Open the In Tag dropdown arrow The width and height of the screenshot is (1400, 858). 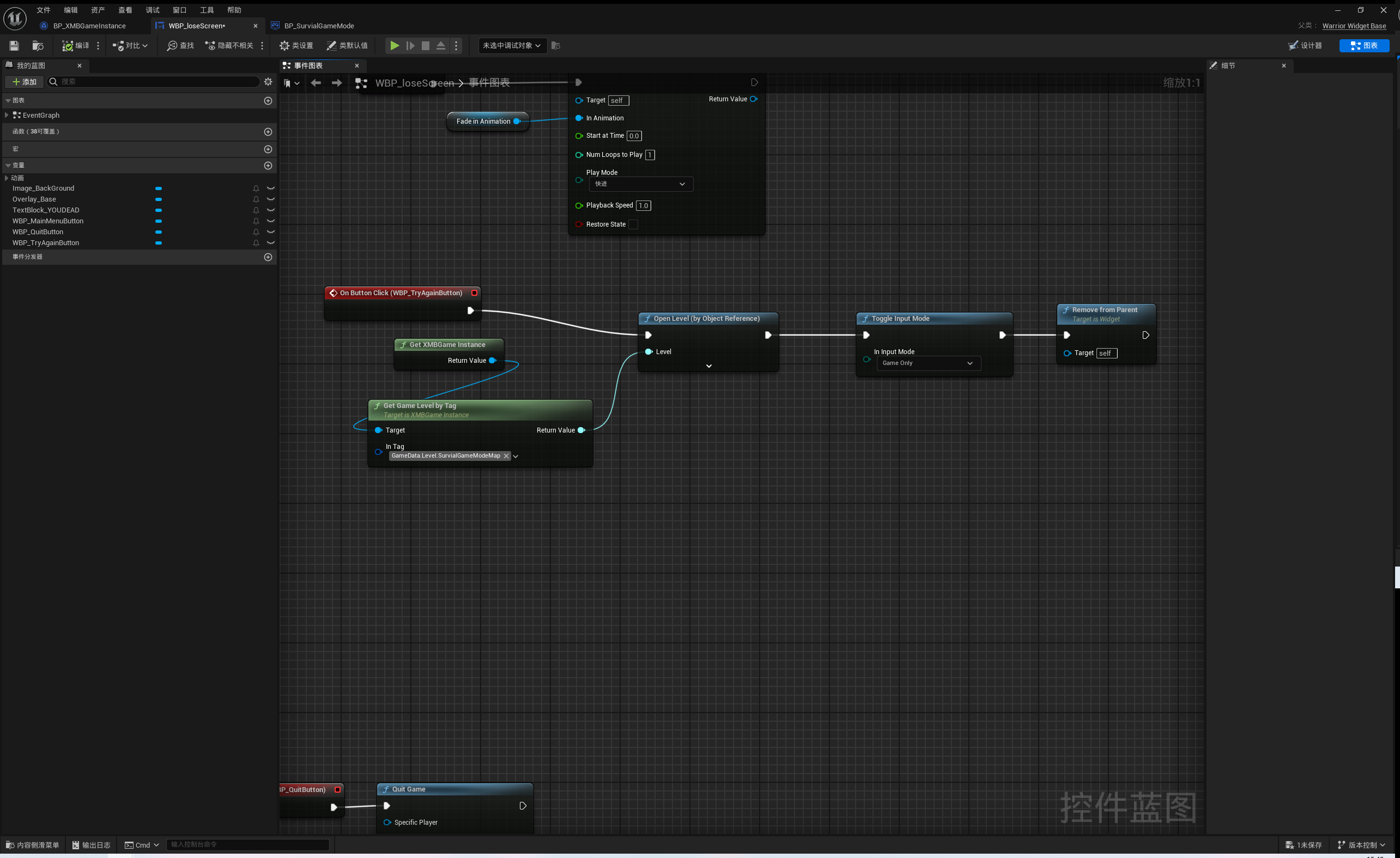516,457
